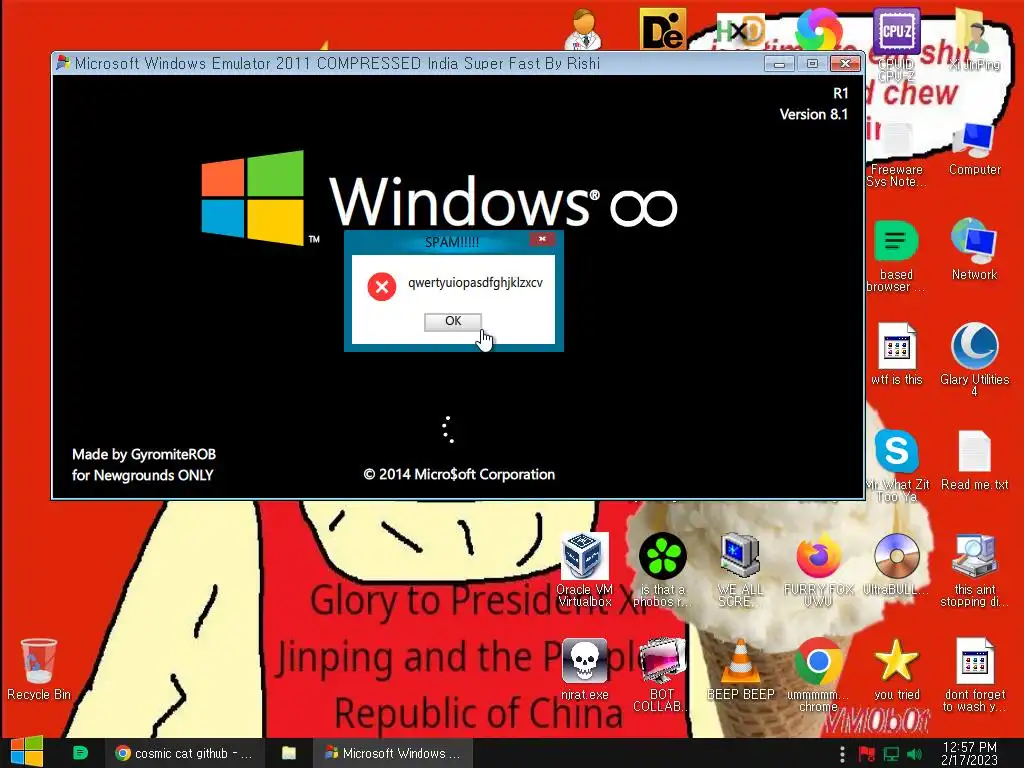Viewport: 1024px width, 768px height.
Task: Click the 'qwertyuiopasdfghjklzxcv' error message
Action: (475, 283)
